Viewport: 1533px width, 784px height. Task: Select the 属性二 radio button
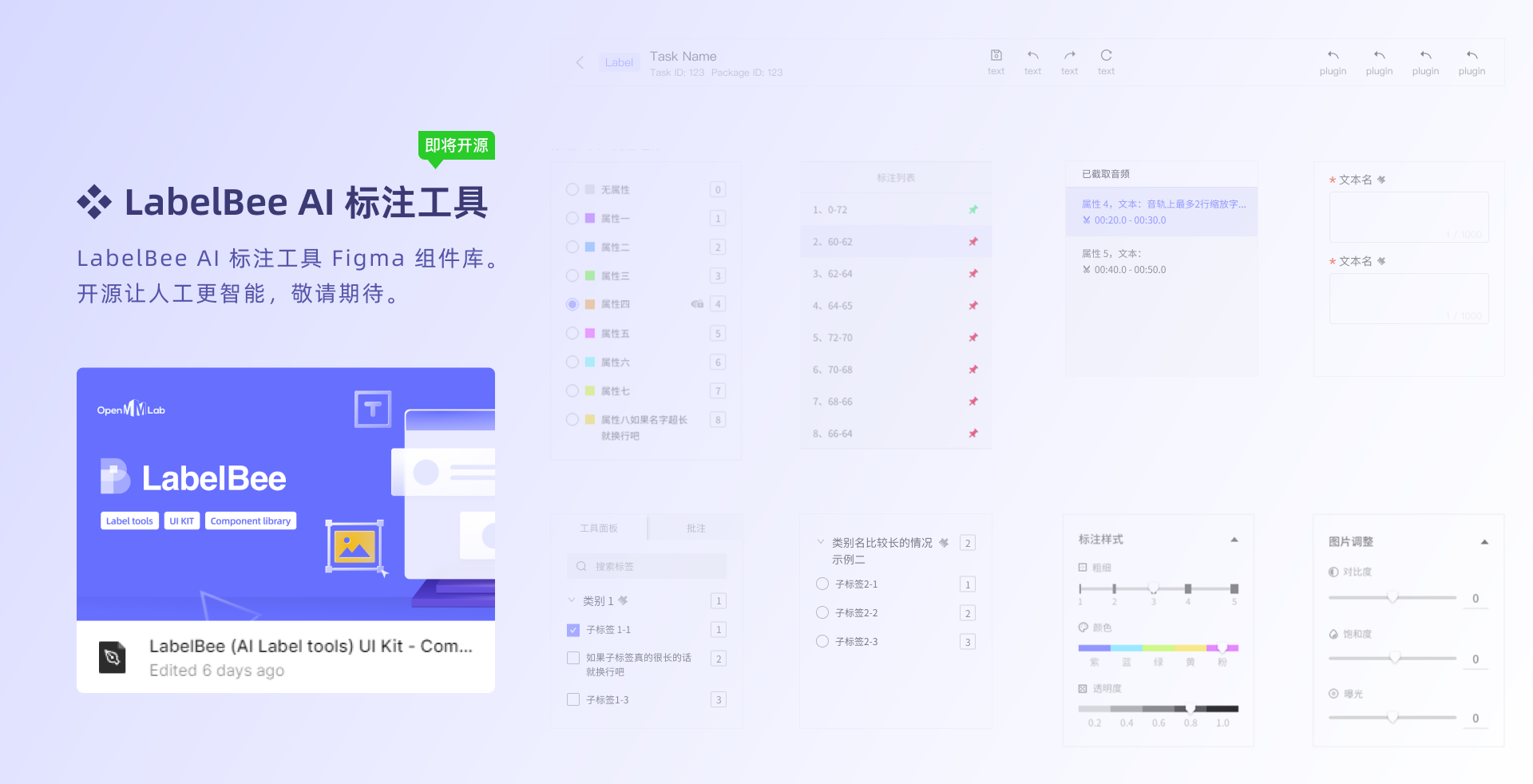[572, 247]
